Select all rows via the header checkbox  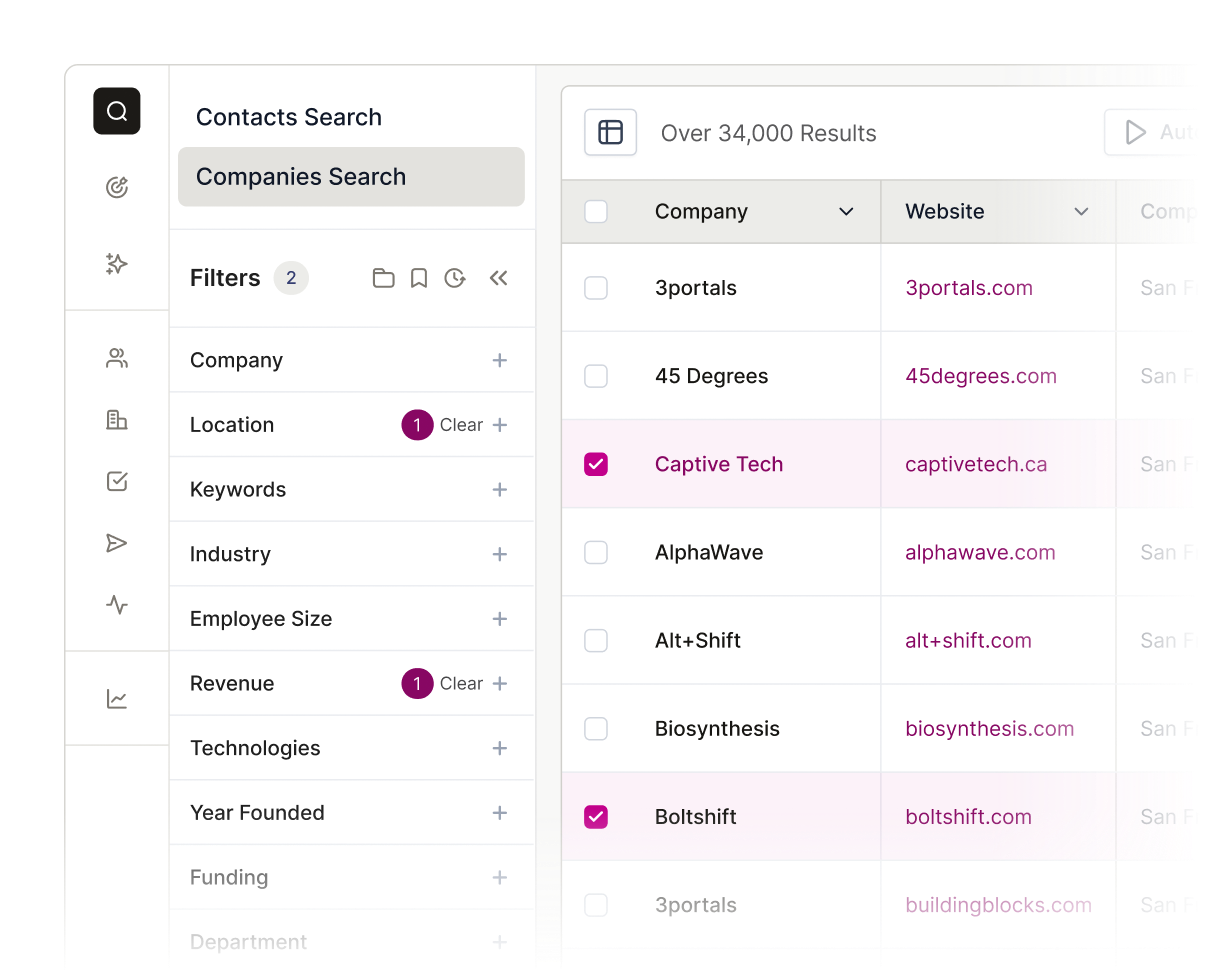point(596,211)
